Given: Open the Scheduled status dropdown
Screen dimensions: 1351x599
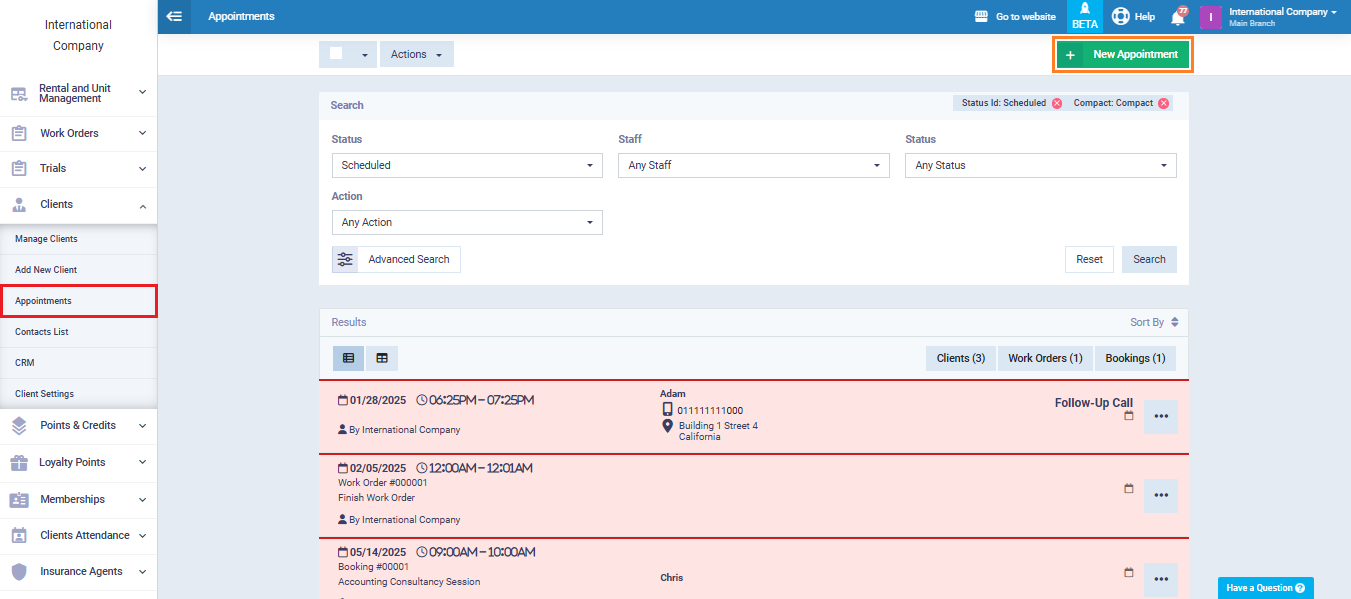Looking at the screenshot, I should click(467, 165).
